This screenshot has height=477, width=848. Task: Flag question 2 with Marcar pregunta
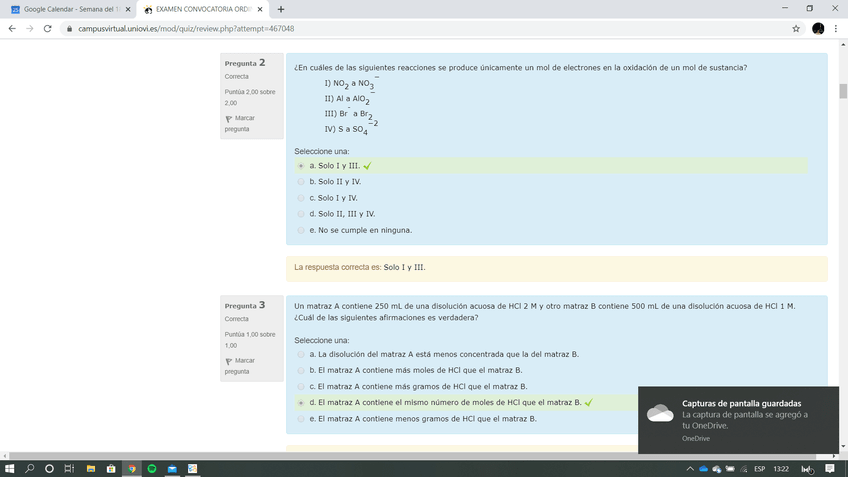pos(240,123)
